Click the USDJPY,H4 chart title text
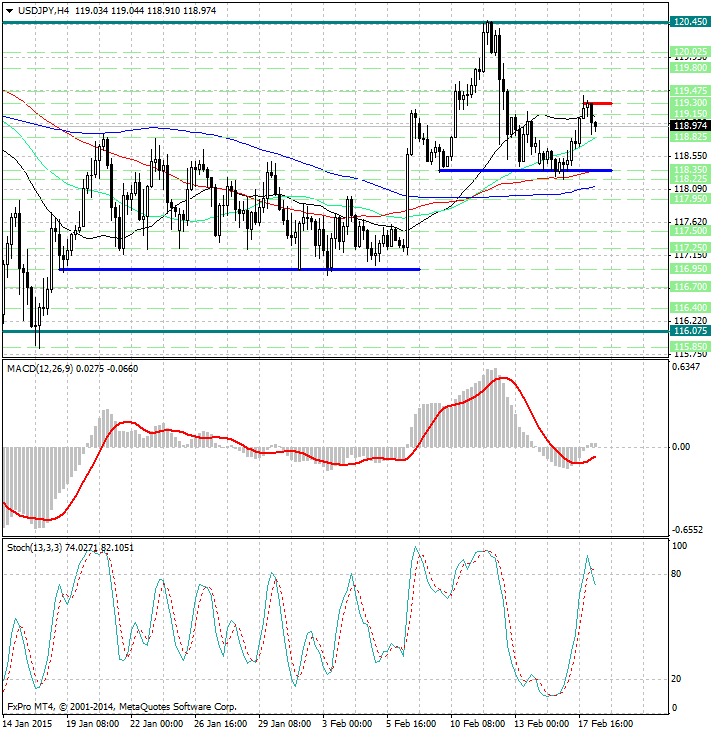This screenshot has width=711, height=732. [x=43, y=10]
